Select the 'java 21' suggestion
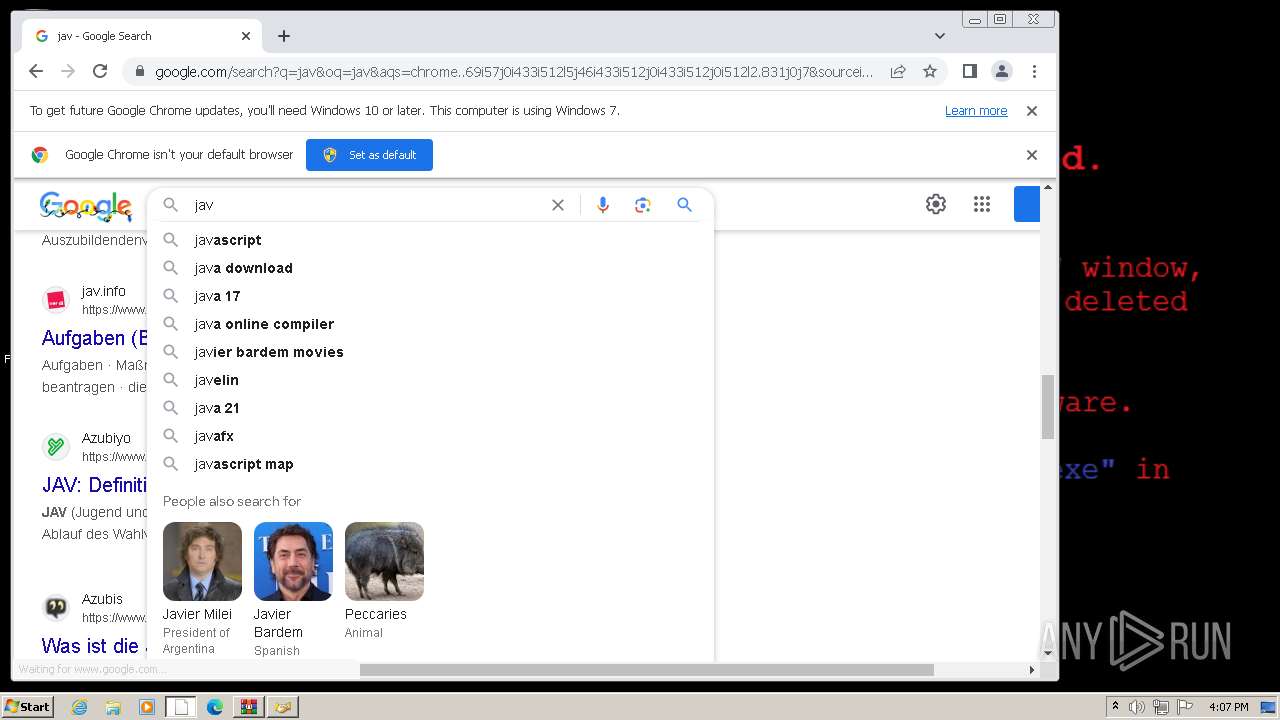The height and width of the screenshot is (720, 1280). coord(430,408)
